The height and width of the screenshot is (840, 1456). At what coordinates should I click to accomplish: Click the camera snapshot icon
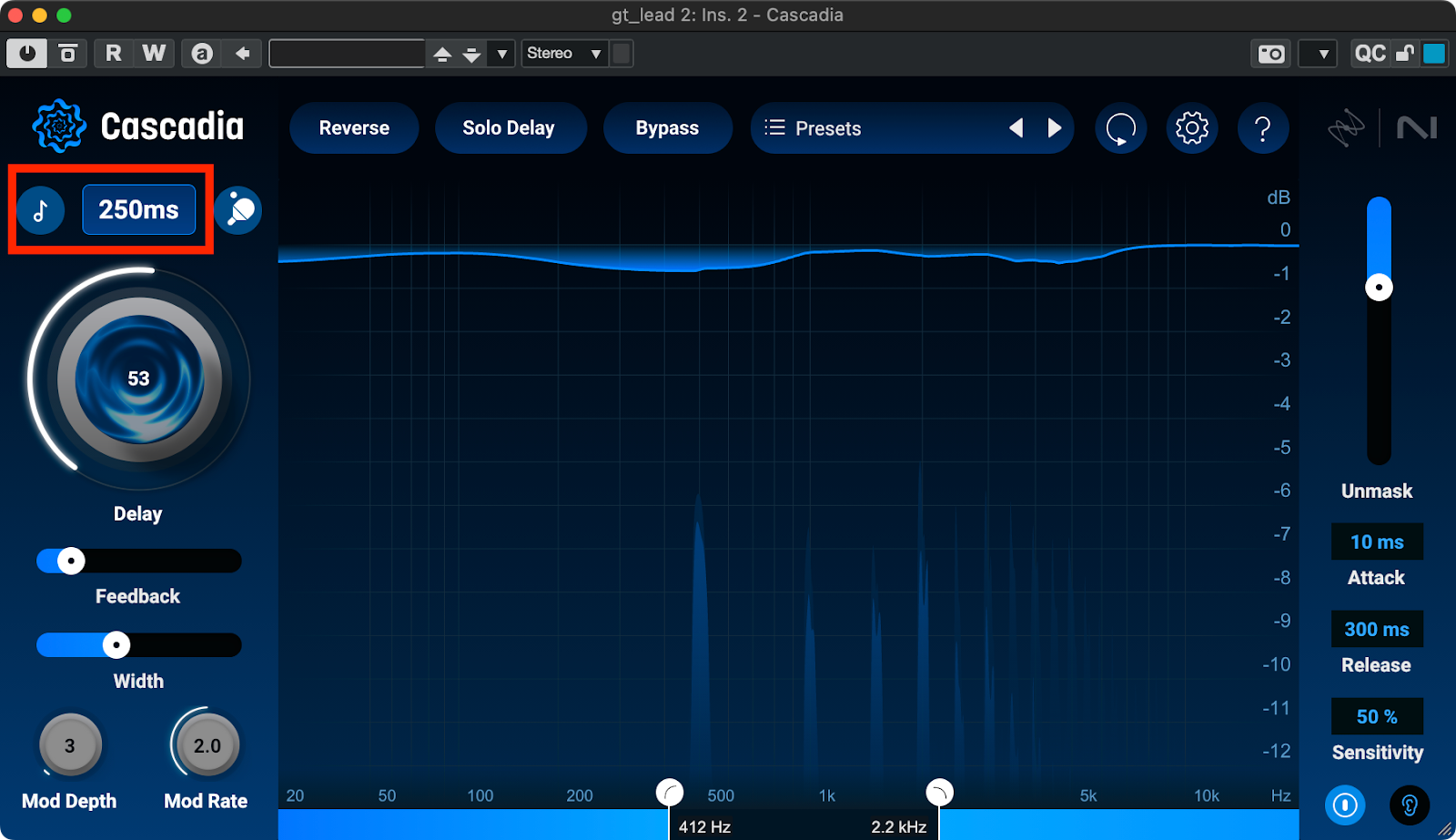pyautogui.click(x=1271, y=54)
